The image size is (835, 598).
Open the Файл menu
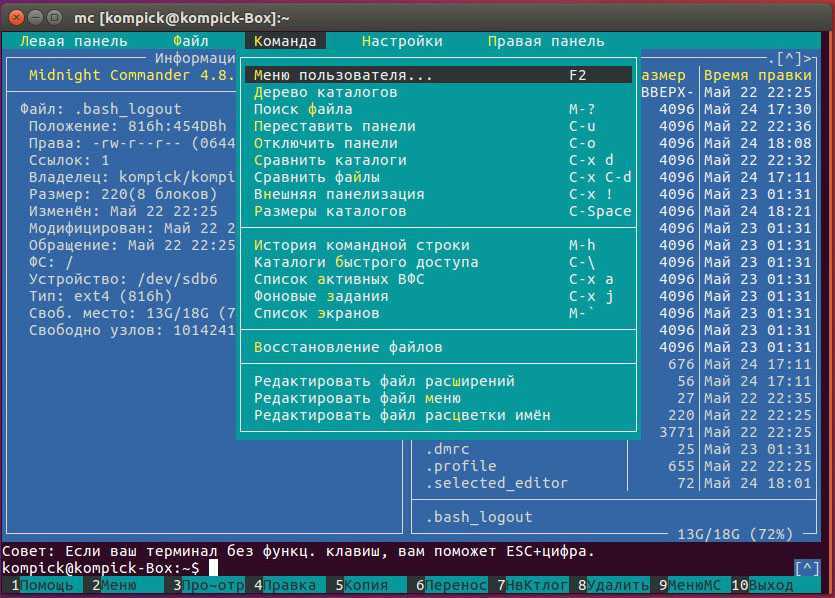190,41
